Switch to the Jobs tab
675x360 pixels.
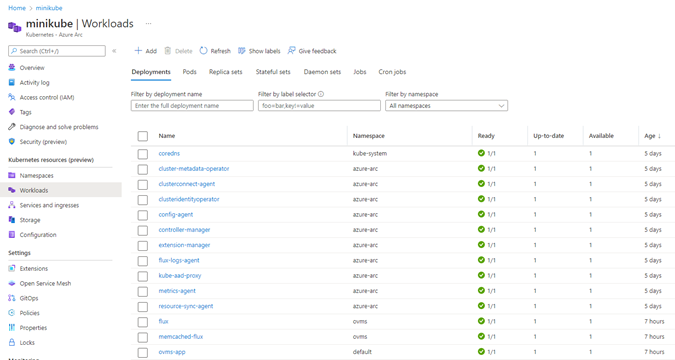tap(359, 72)
